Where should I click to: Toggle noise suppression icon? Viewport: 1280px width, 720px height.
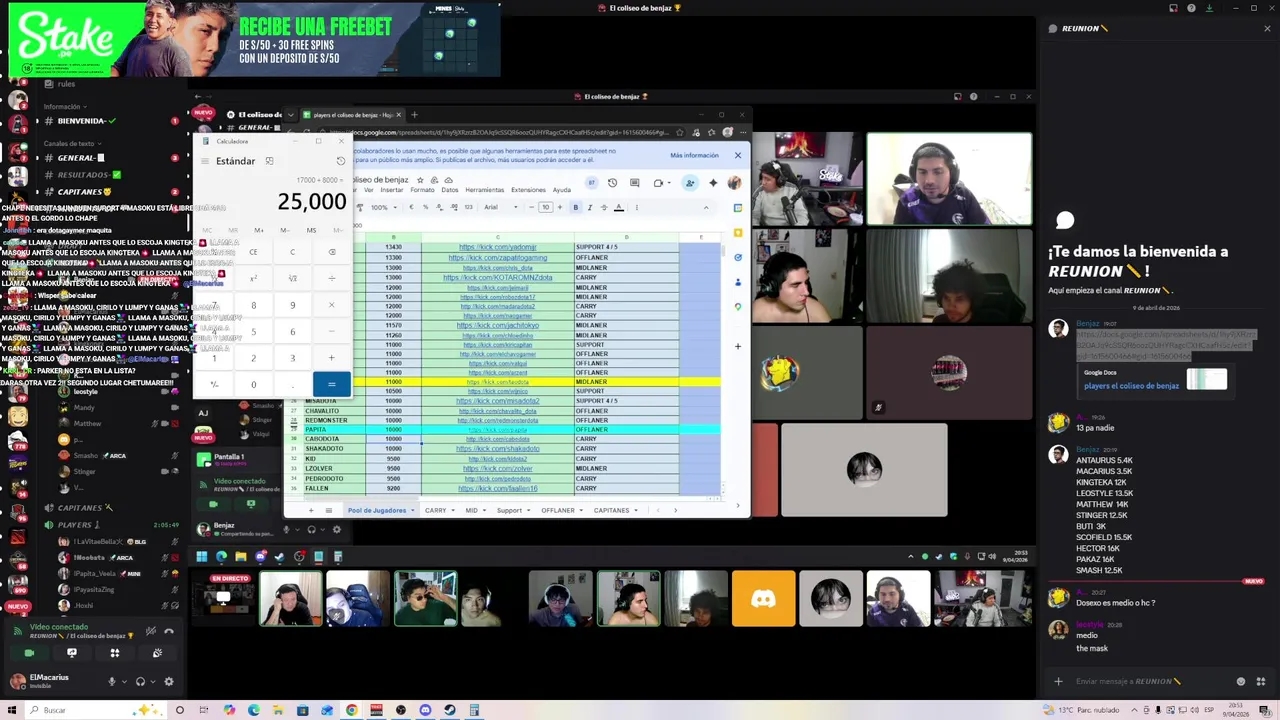pos(151,631)
